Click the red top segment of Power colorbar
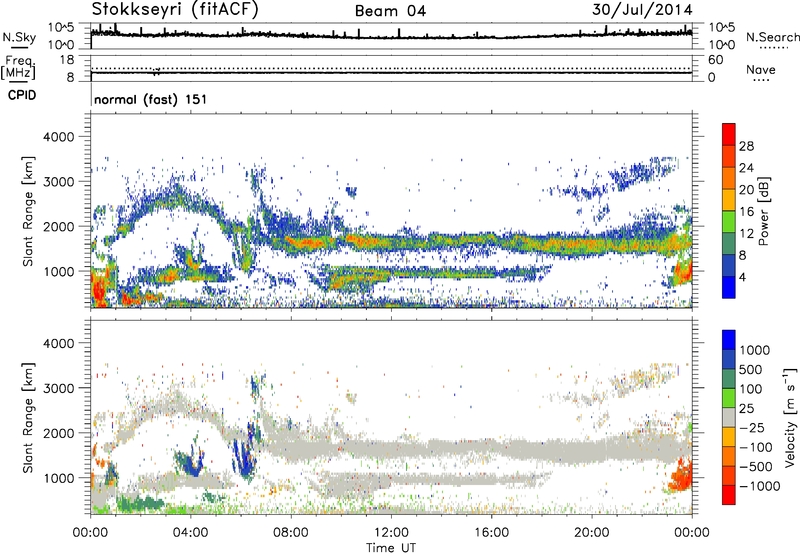 click(x=729, y=134)
